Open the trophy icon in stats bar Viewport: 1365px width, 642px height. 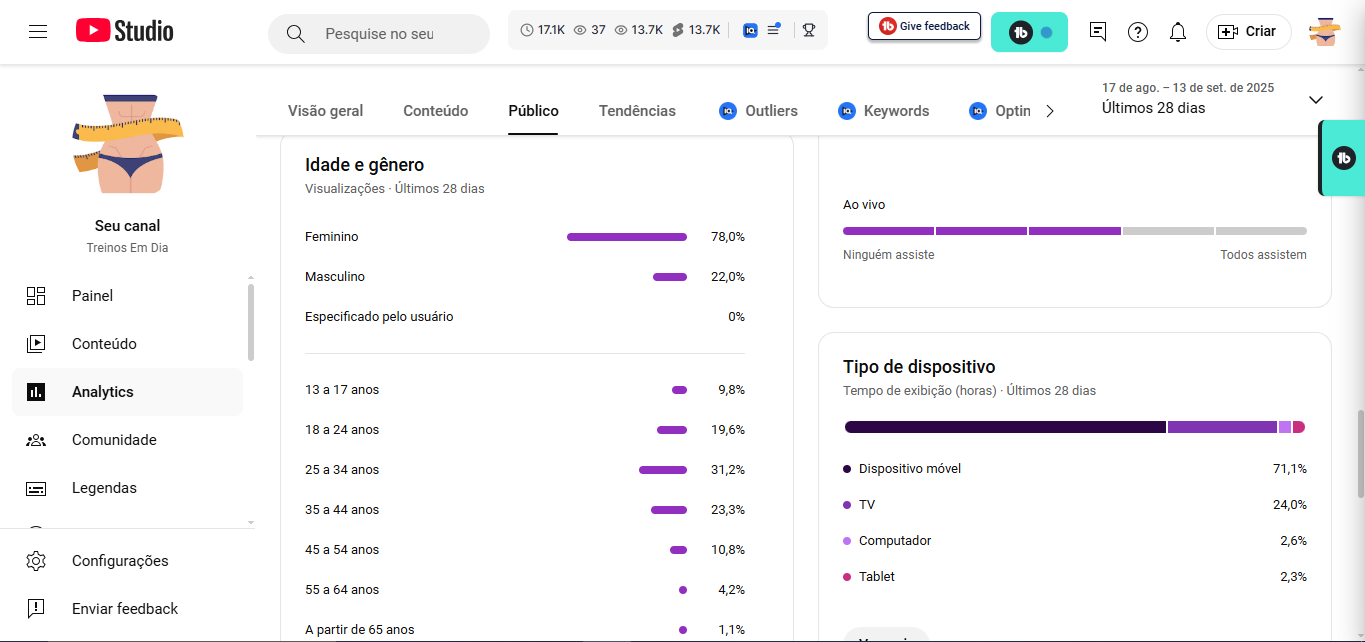coord(809,30)
